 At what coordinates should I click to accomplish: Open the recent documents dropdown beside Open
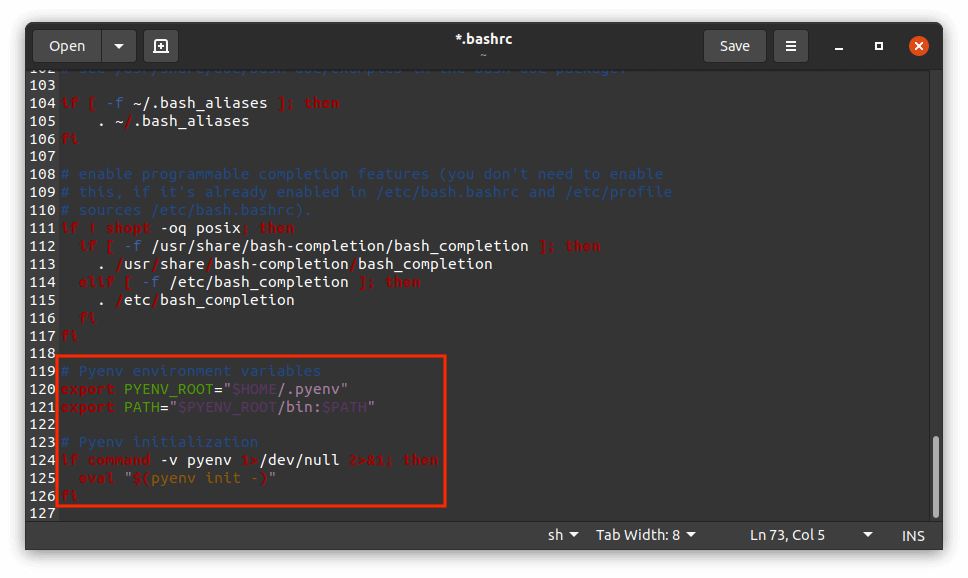tap(117, 45)
